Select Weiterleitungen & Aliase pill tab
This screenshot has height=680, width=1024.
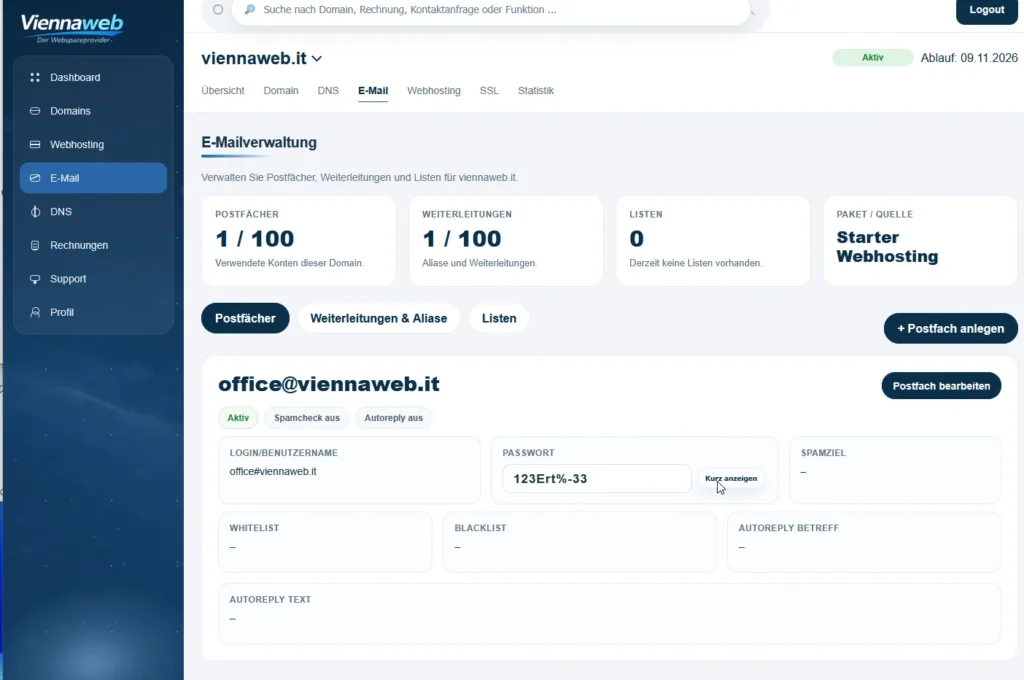(379, 318)
